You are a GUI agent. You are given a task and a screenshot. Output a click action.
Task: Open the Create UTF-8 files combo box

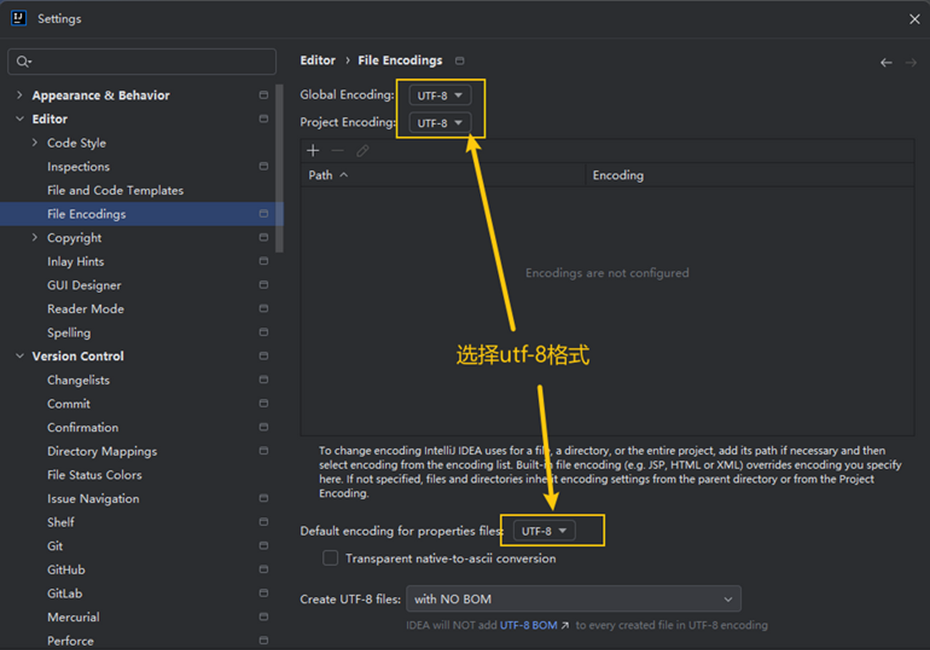coord(573,599)
